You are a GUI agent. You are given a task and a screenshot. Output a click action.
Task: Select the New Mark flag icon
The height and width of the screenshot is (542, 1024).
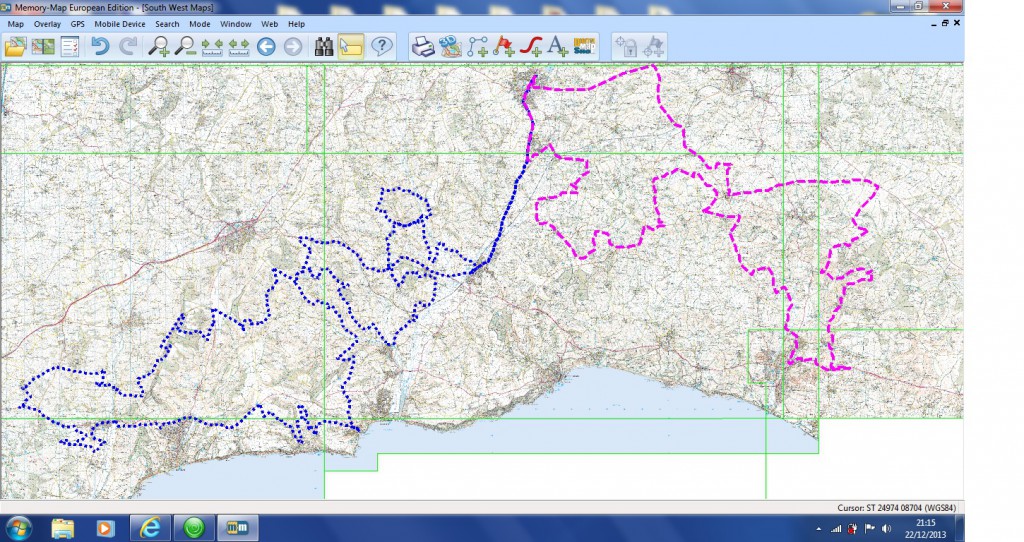coord(504,46)
